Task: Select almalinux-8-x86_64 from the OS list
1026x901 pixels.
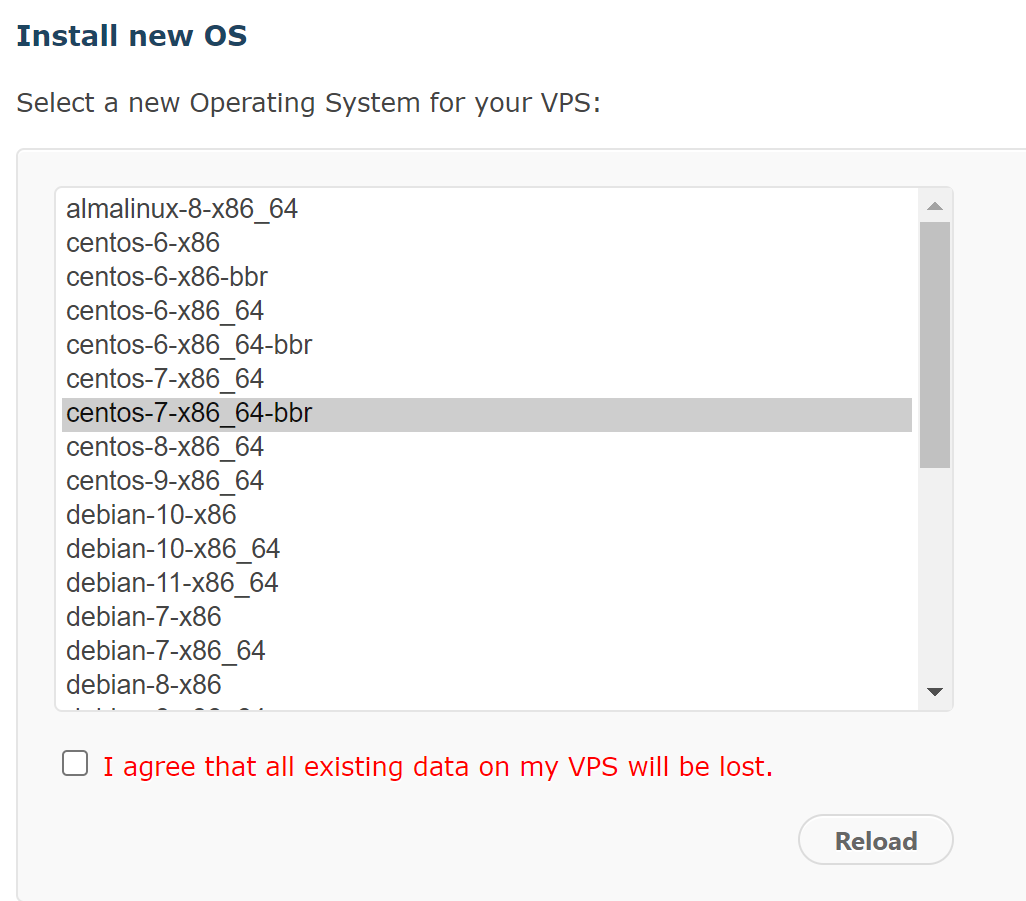Action: [182, 209]
